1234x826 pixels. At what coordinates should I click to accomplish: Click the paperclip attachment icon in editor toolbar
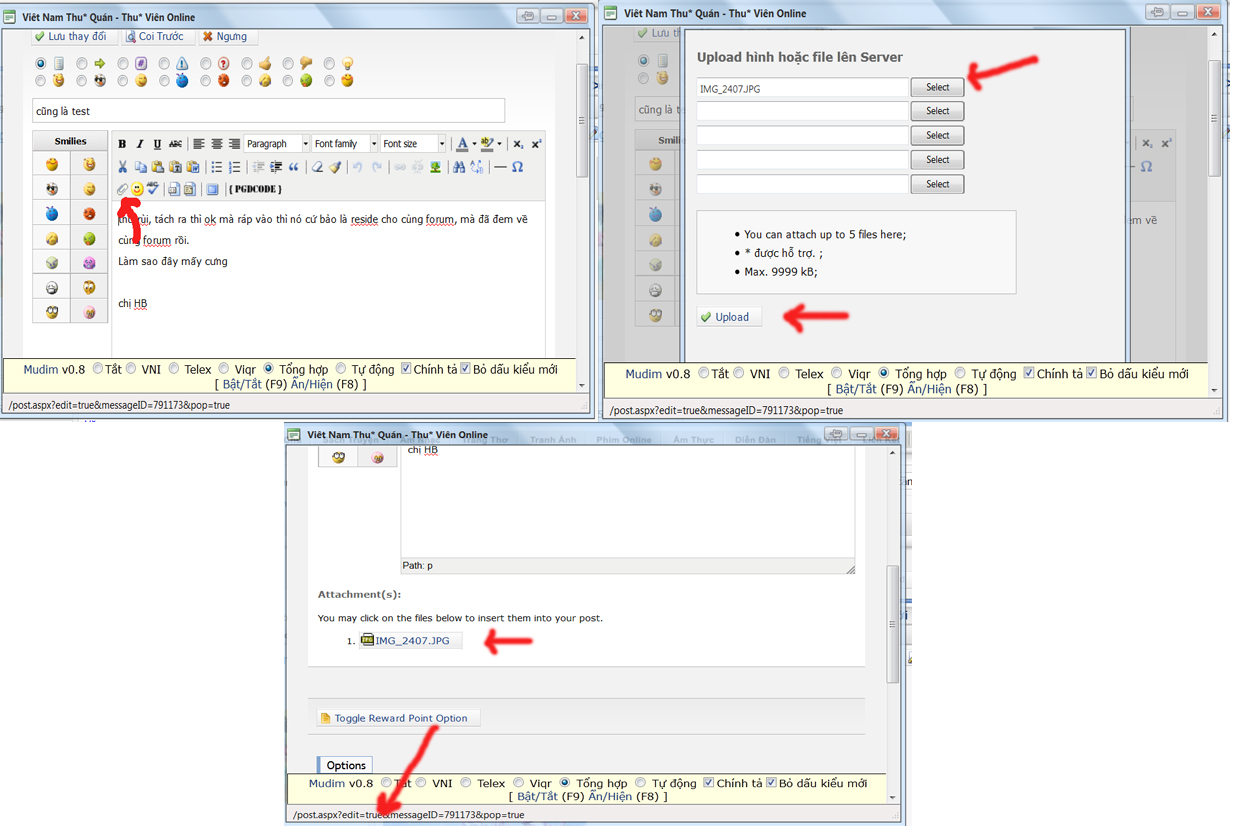122,189
